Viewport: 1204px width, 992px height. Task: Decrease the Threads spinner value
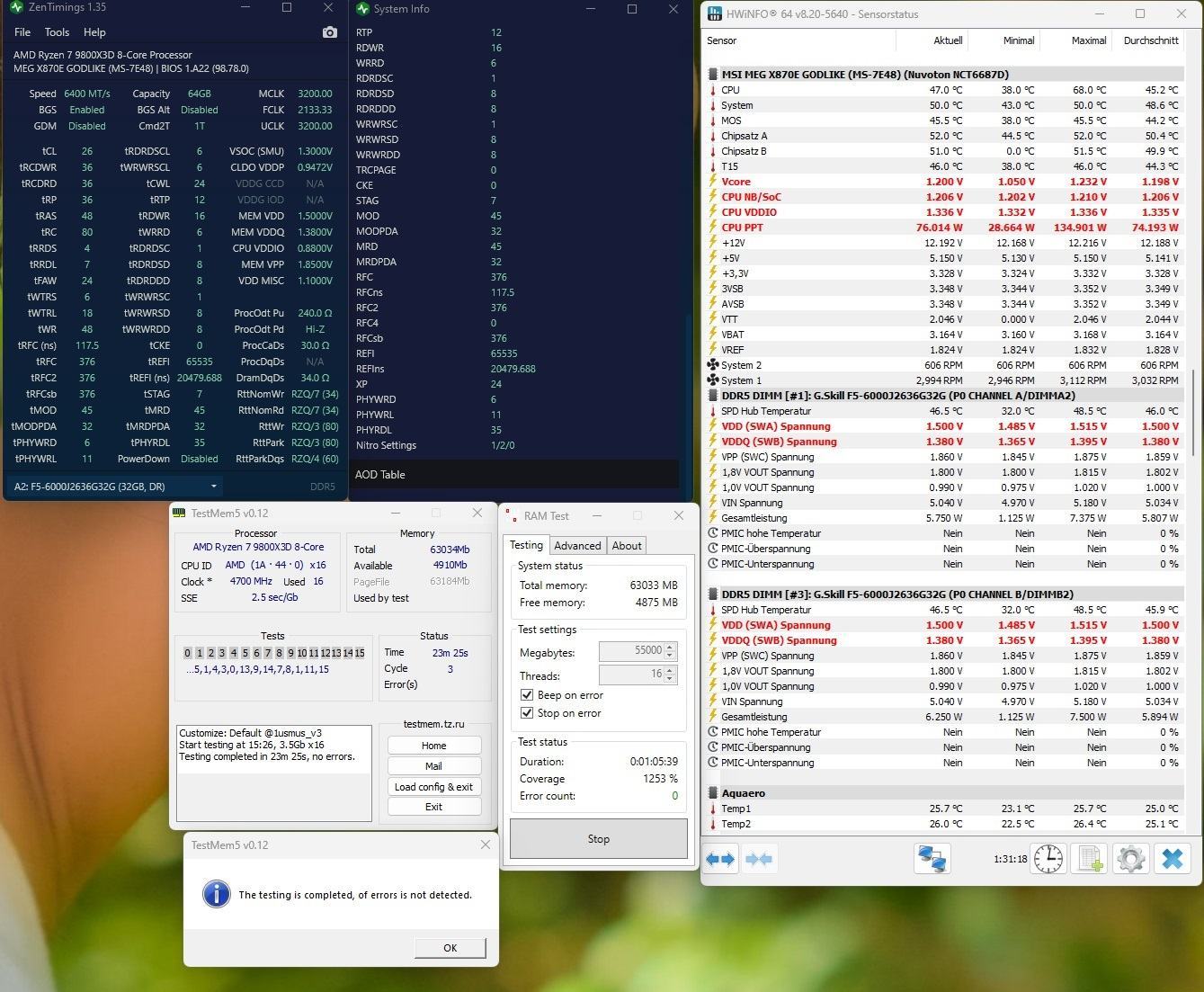670,678
